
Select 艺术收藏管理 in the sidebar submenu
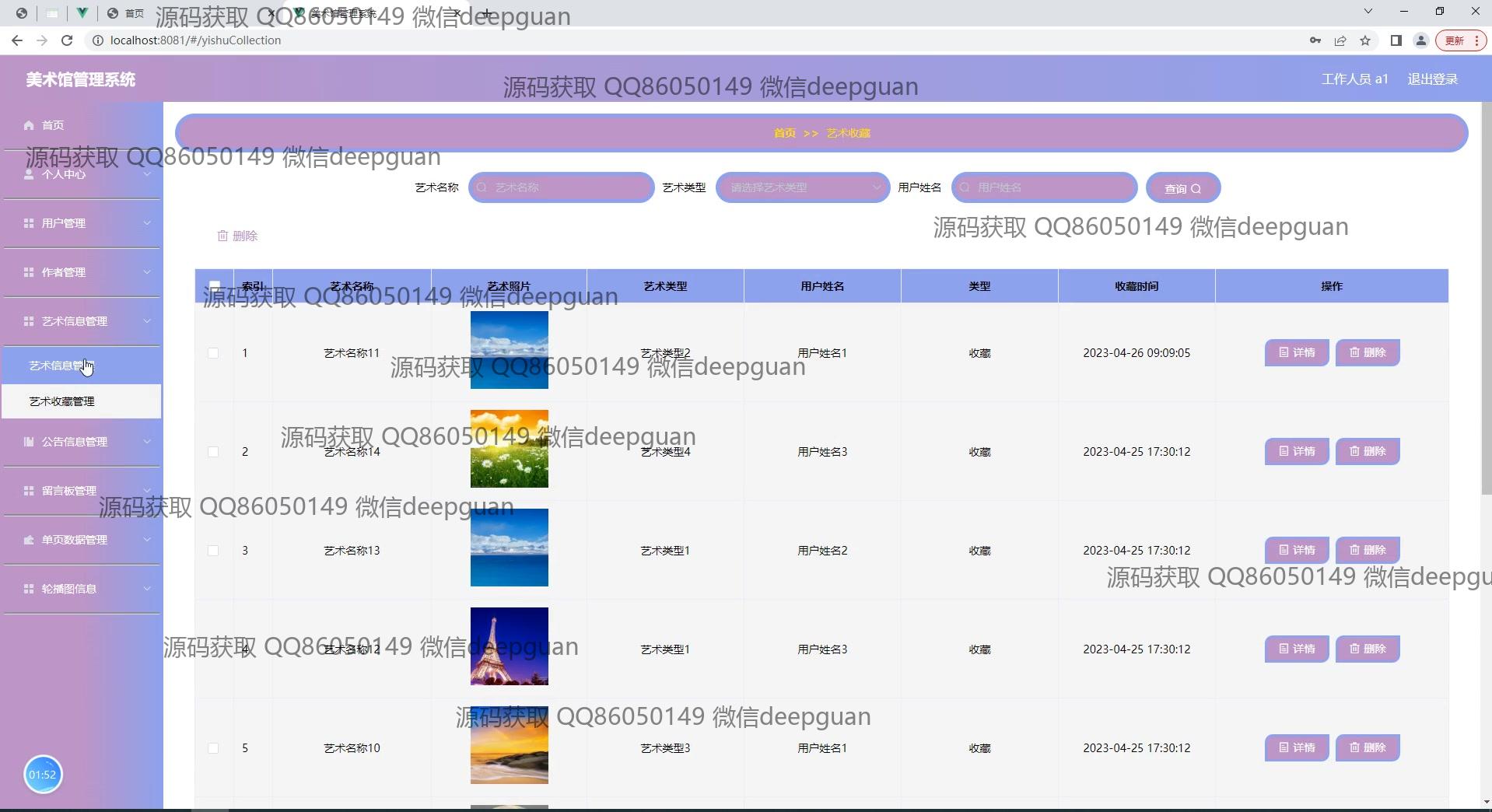(62, 401)
